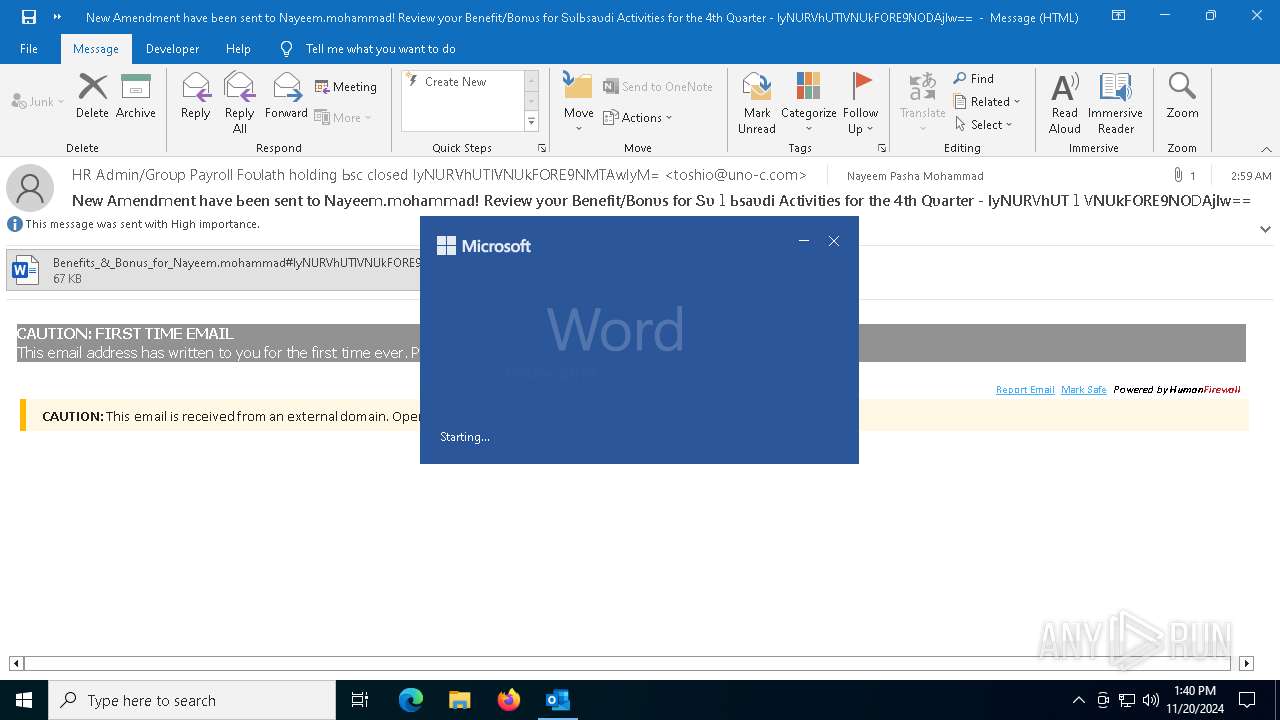Open the File tab

point(29,49)
